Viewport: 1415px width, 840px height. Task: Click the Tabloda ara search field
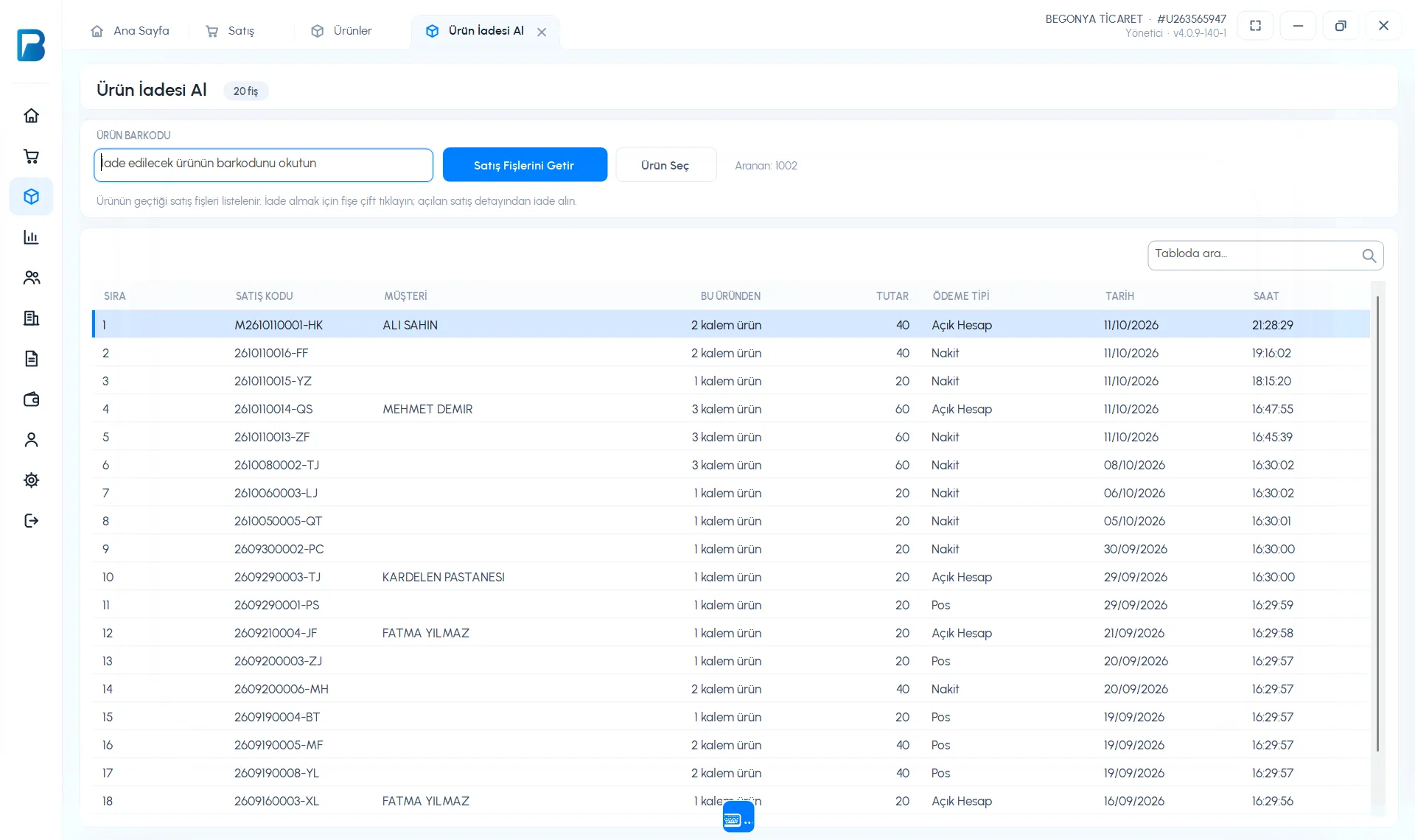[1265, 256]
